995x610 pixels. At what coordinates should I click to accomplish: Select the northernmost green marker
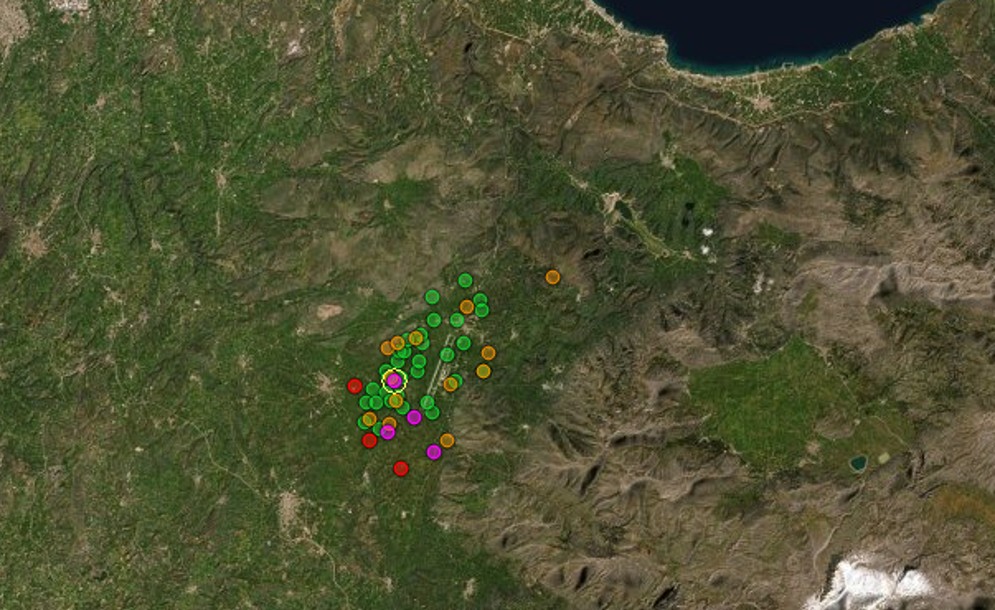(x=465, y=280)
